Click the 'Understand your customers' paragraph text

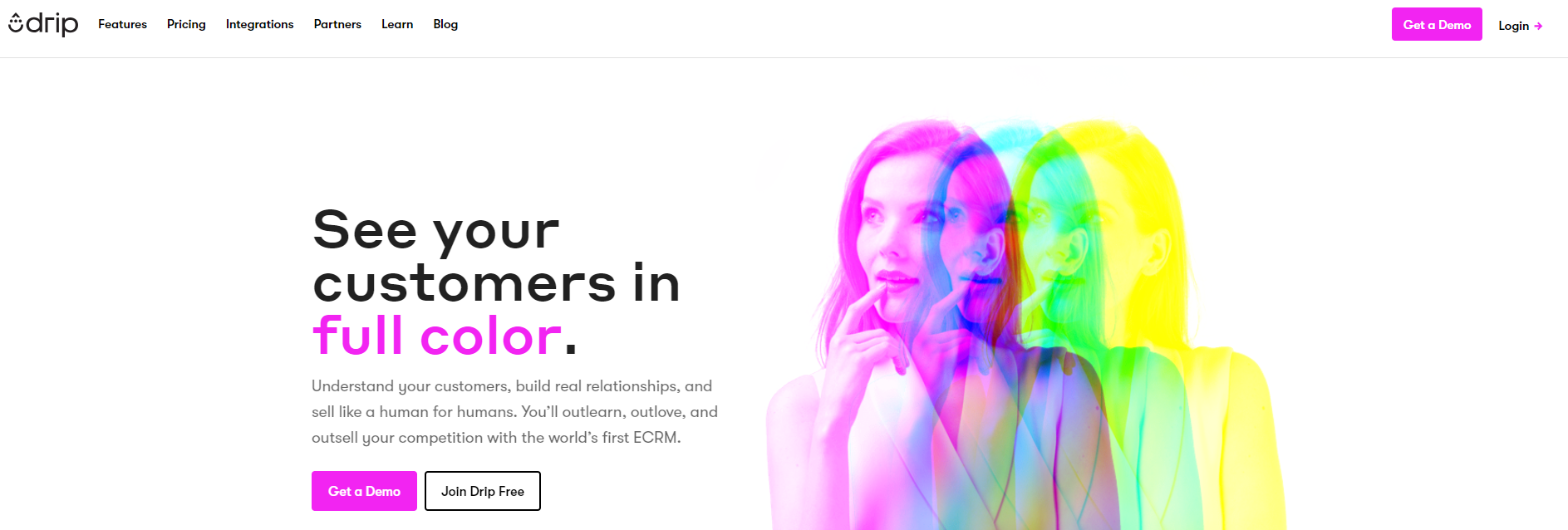coord(514,412)
